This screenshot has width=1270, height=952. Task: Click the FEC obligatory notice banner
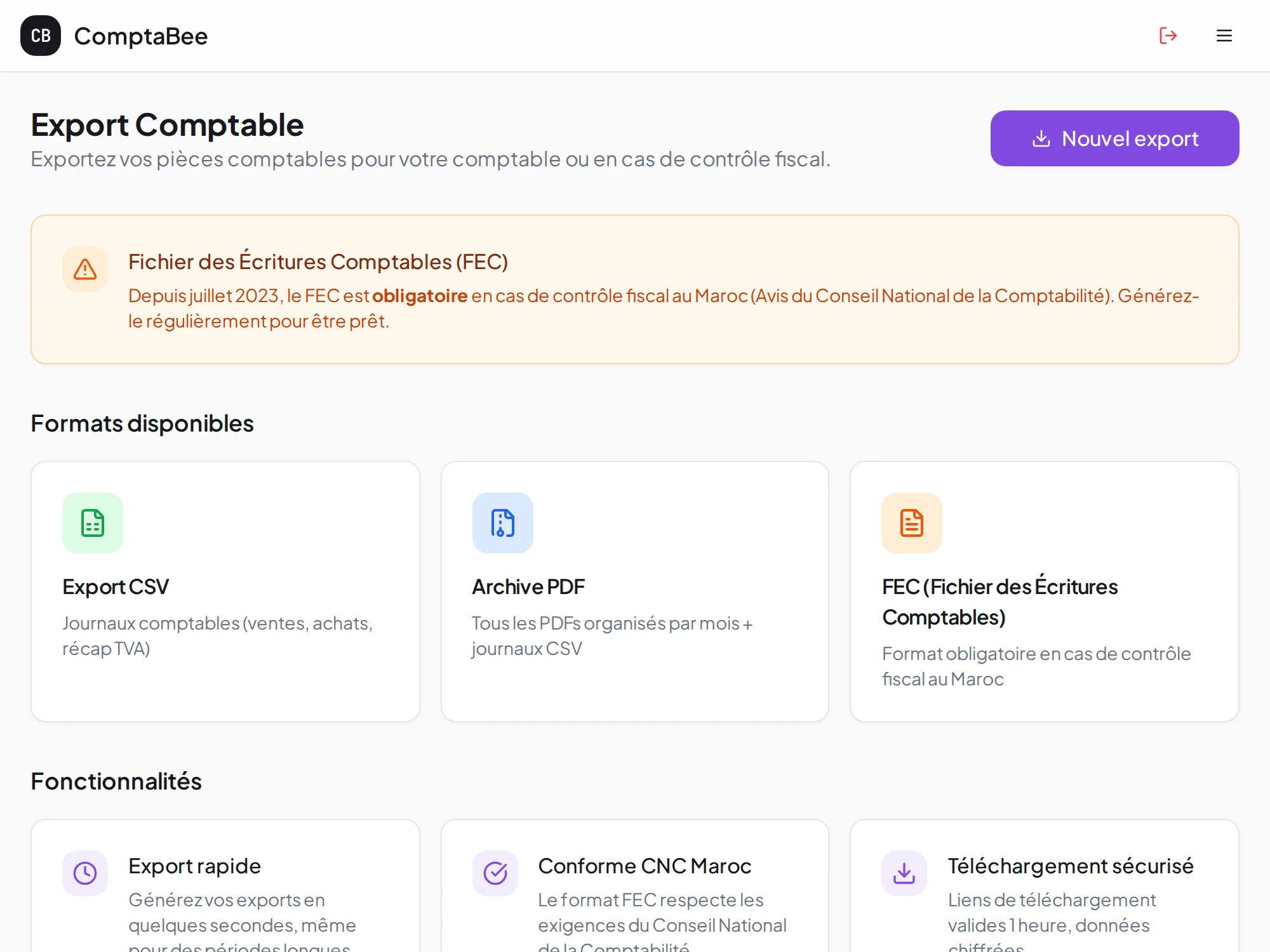coord(635,289)
